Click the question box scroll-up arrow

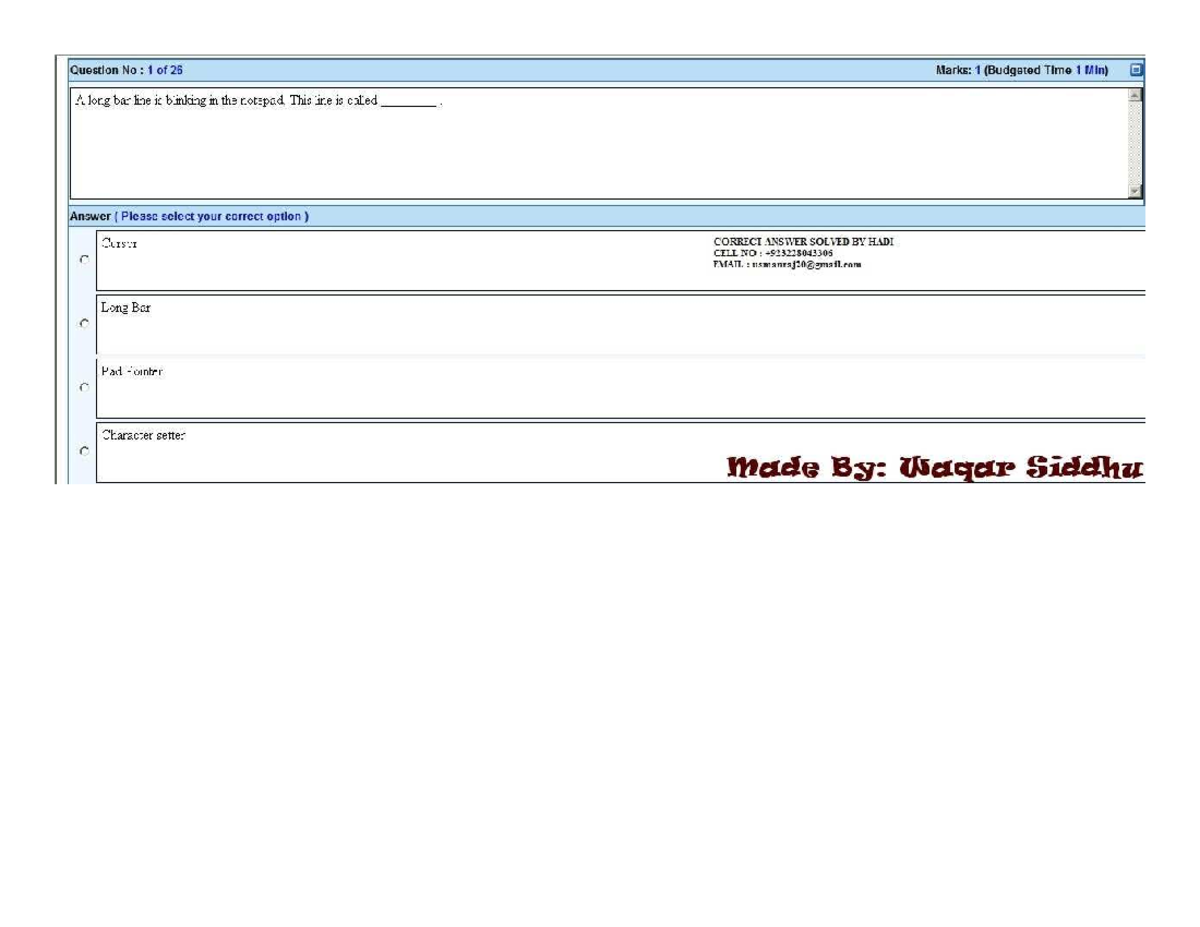(1134, 96)
